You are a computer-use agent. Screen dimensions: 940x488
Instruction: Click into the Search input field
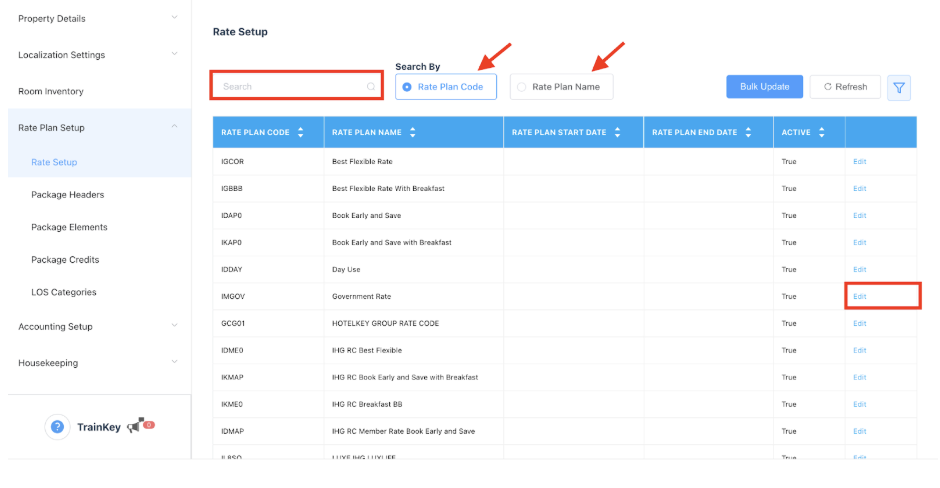(290, 87)
